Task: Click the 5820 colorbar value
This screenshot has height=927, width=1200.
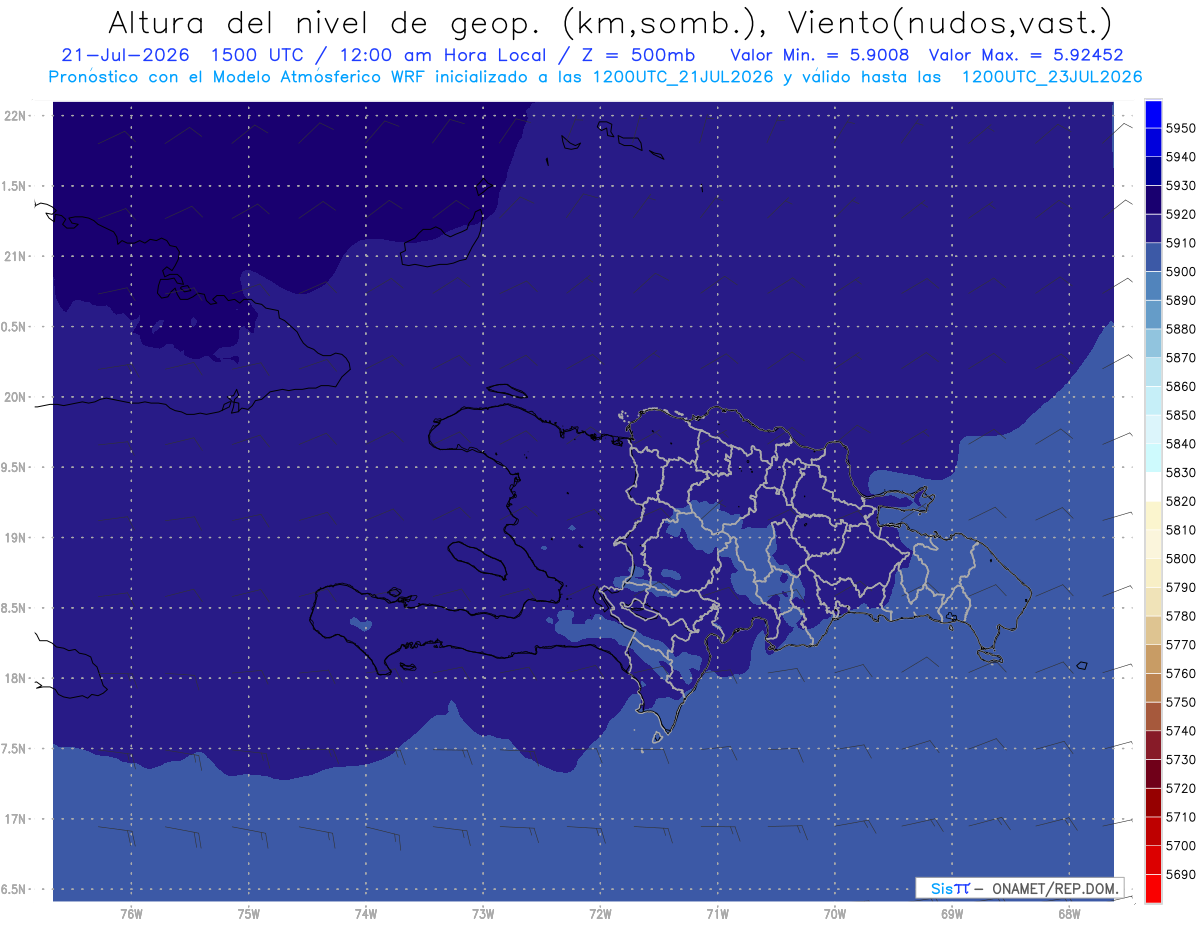Action: pos(1181,501)
